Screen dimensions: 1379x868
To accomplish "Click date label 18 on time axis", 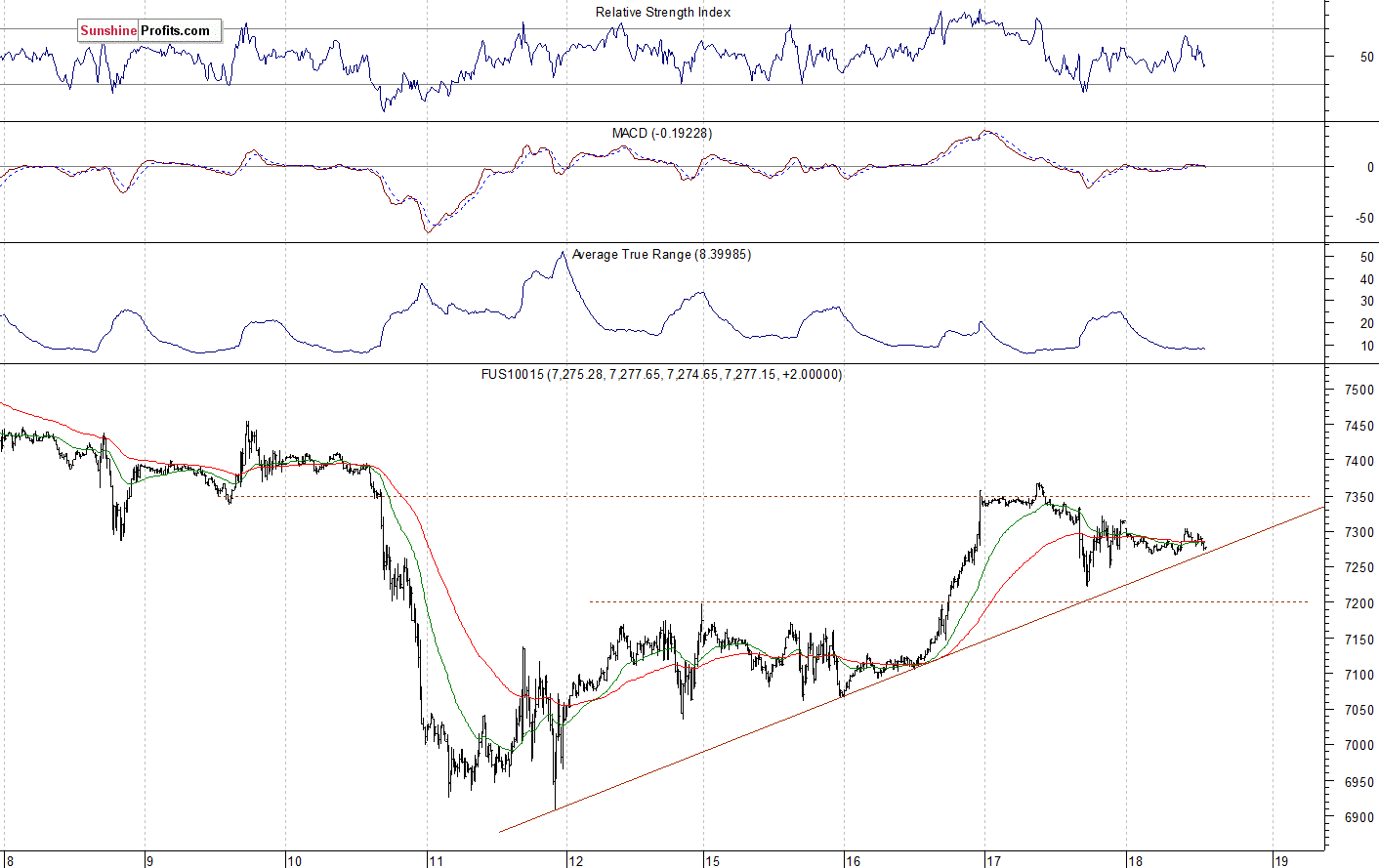I will (x=1135, y=861).
